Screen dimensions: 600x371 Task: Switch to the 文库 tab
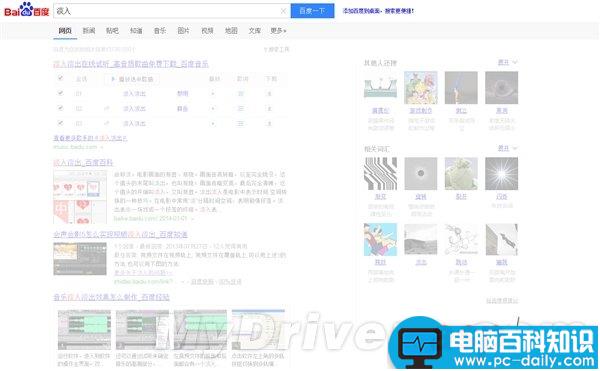pyautogui.click(x=254, y=31)
